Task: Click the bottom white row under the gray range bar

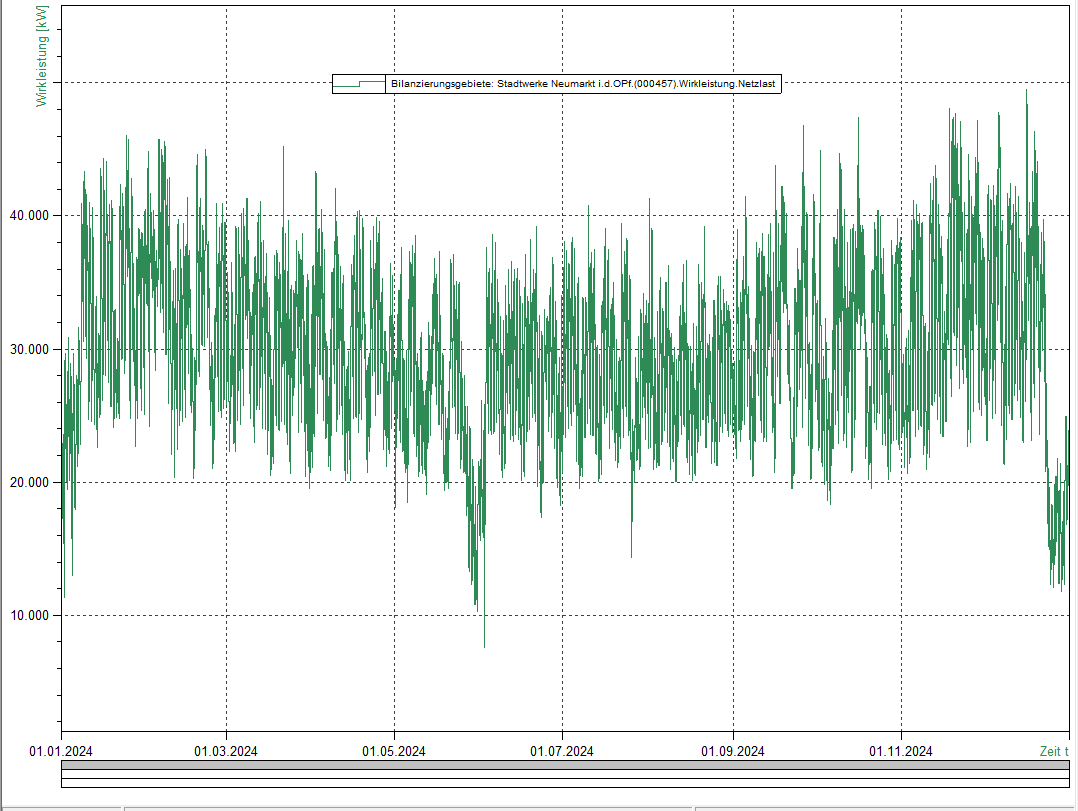Action: 565,783
